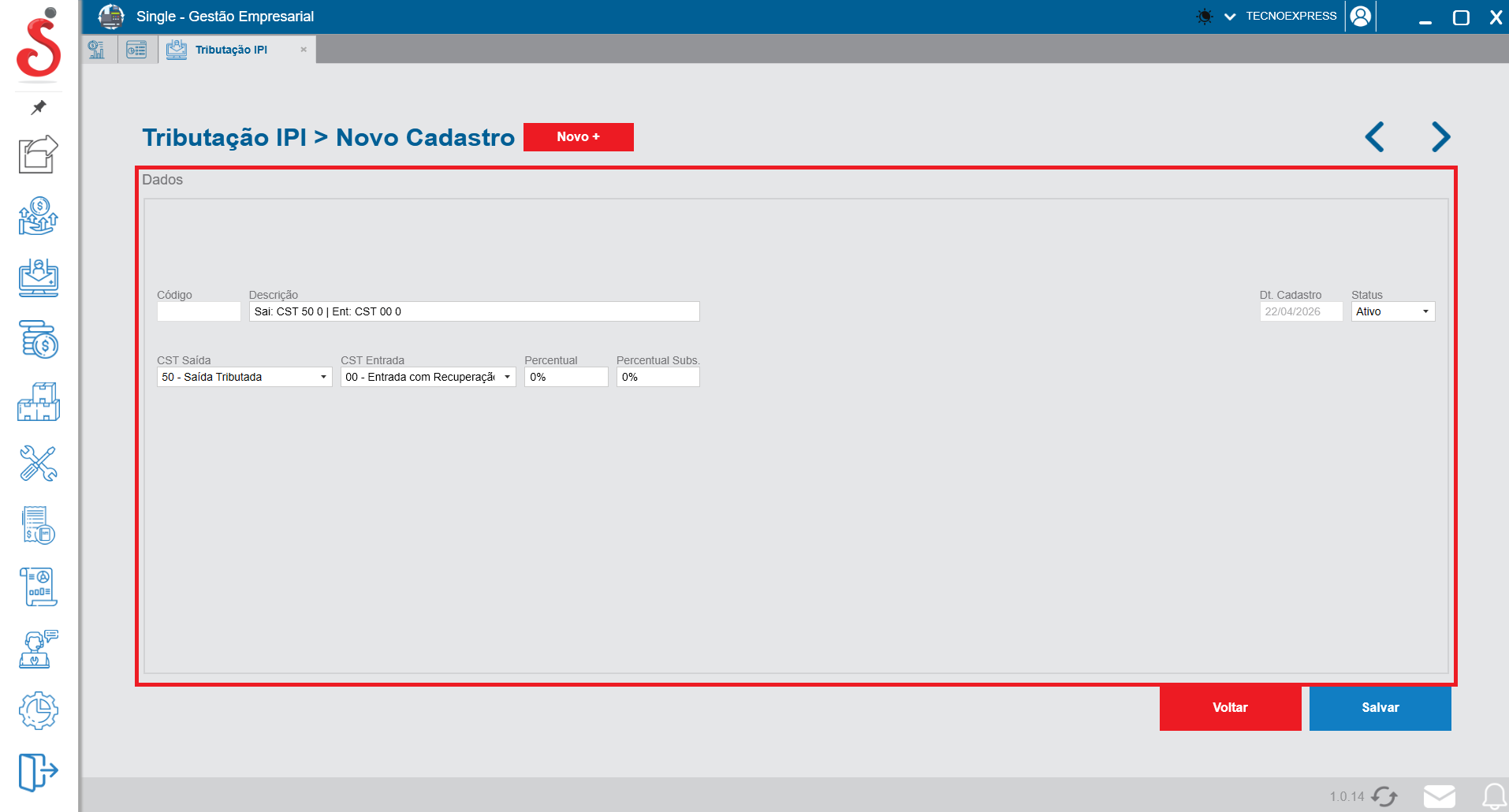1509x812 pixels.
Task: Open the financial money-hand sidebar icon
Action: (38, 216)
